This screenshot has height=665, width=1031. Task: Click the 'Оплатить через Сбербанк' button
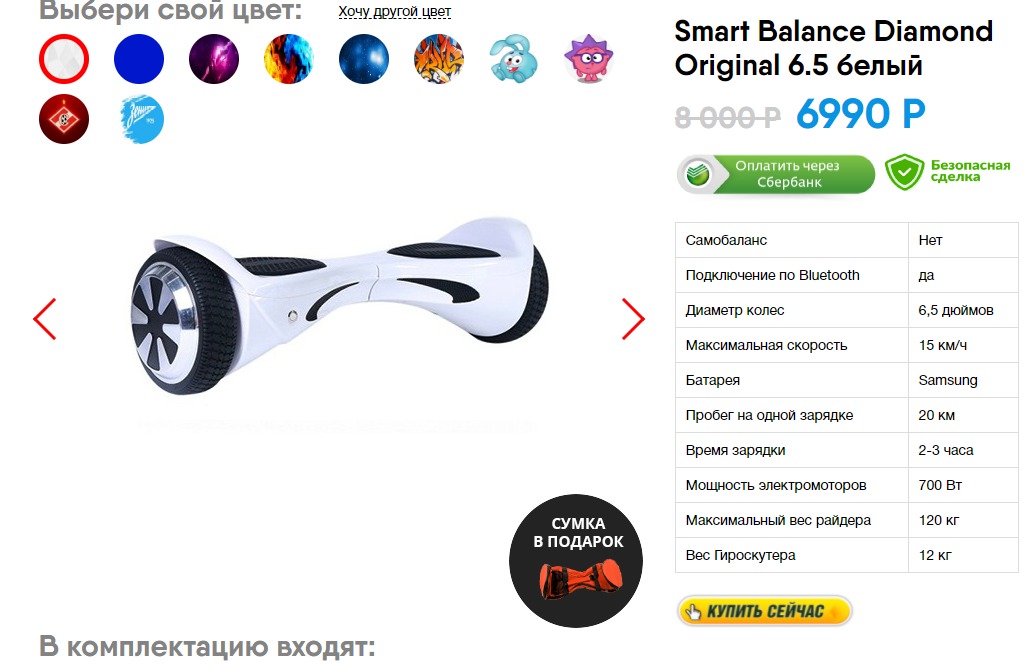point(776,174)
